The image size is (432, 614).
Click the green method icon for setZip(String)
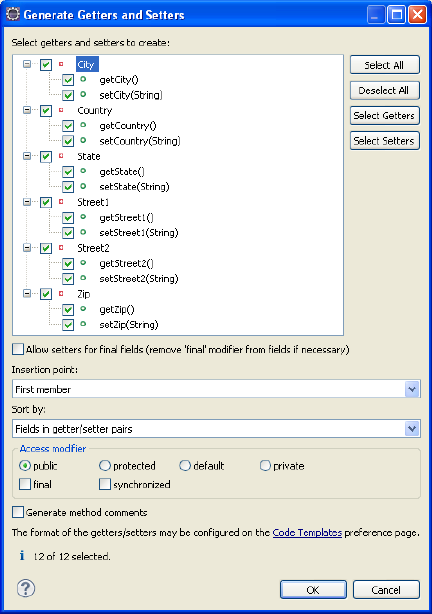click(83, 324)
